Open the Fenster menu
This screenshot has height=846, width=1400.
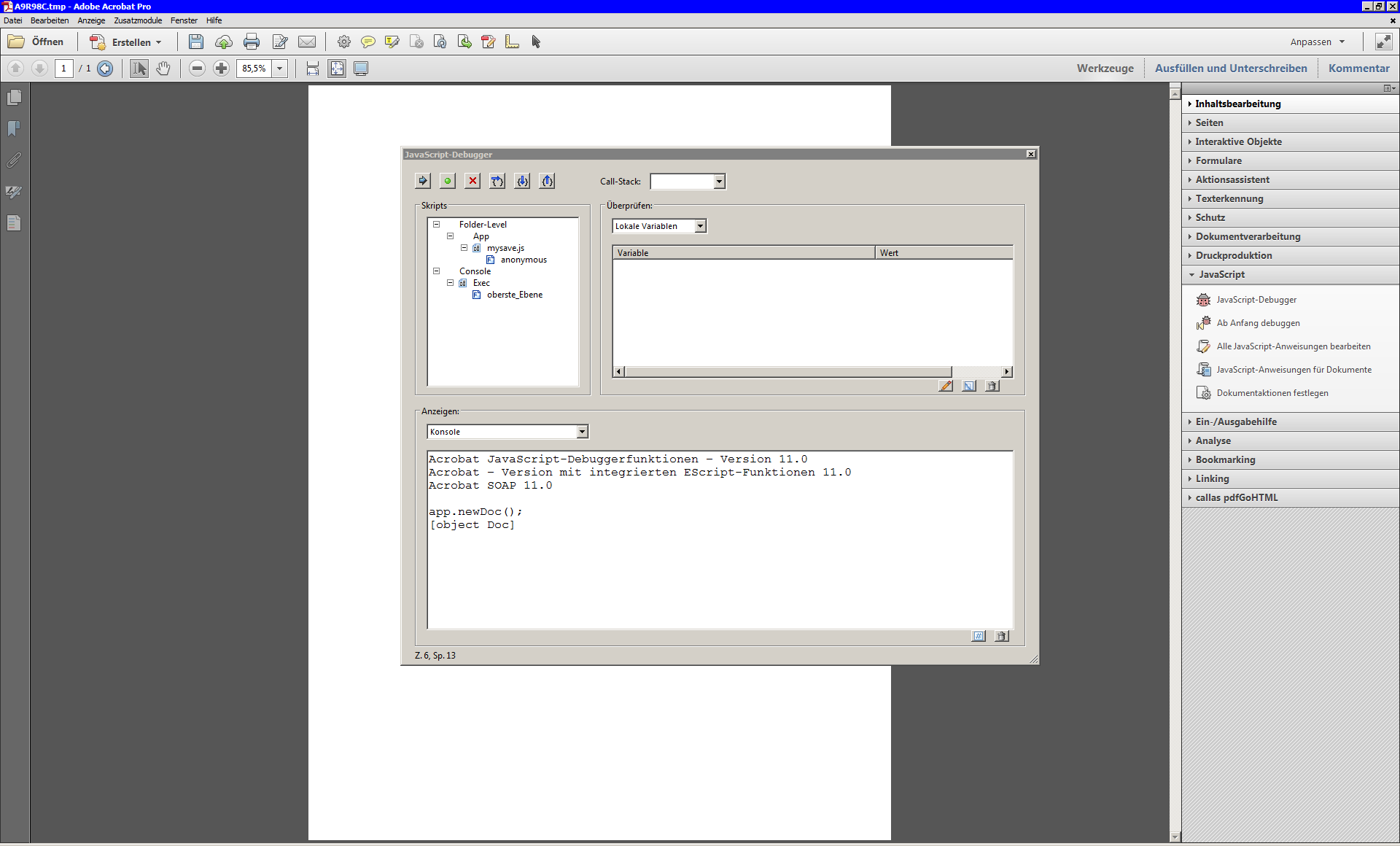[184, 20]
